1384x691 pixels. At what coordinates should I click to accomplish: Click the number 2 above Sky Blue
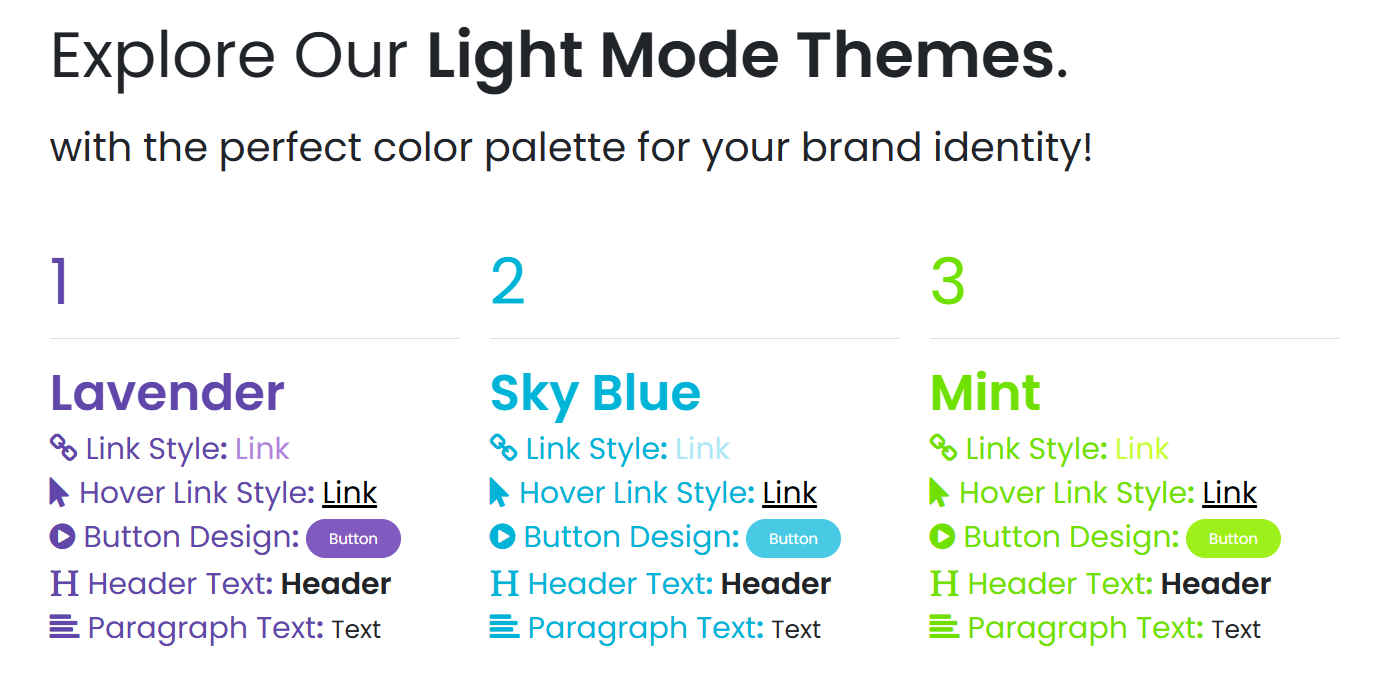(508, 281)
